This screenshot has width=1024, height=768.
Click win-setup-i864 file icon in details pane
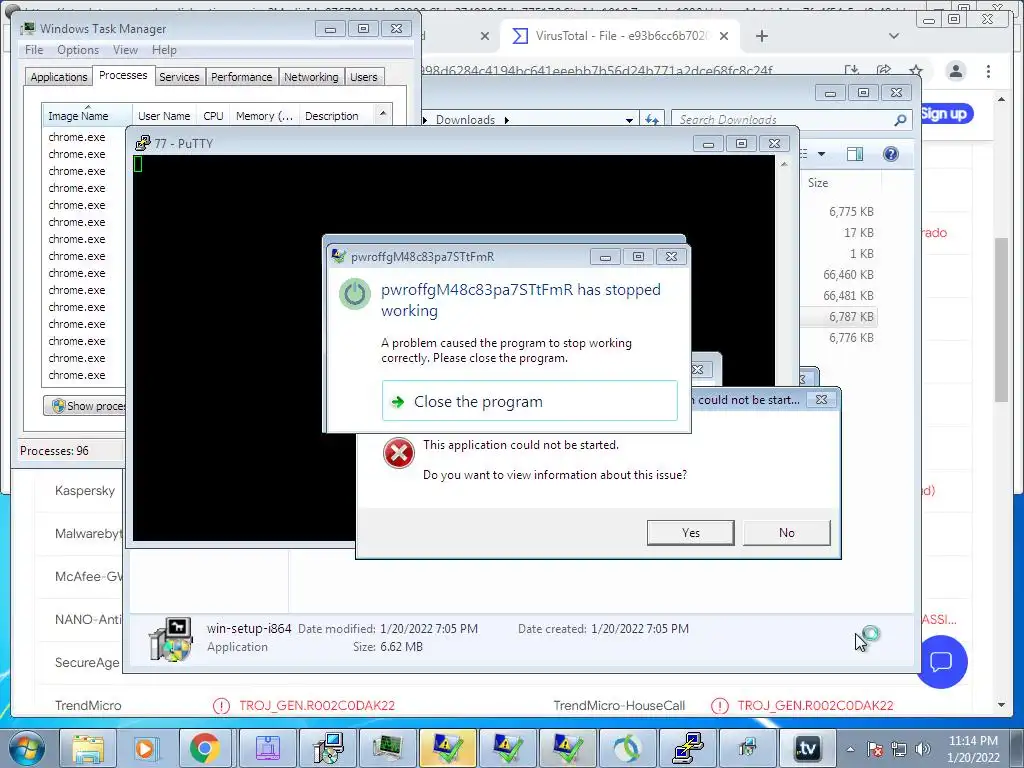tap(171, 639)
